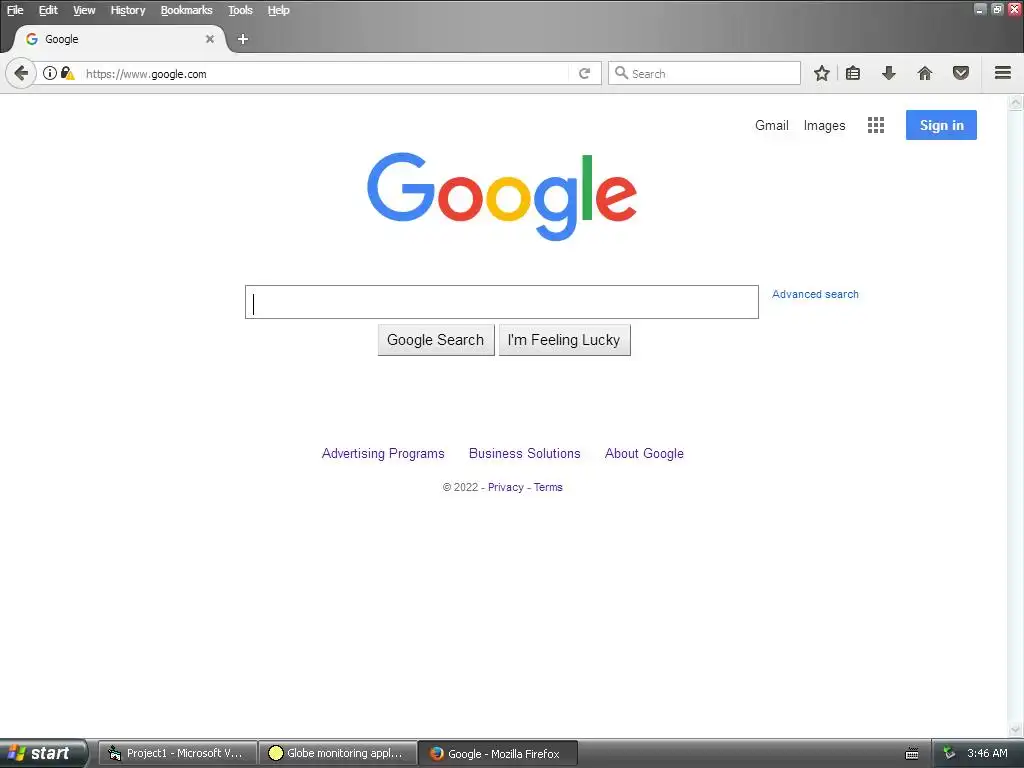Open the Edit menu
1024x768 pixels.
[48, 10]
